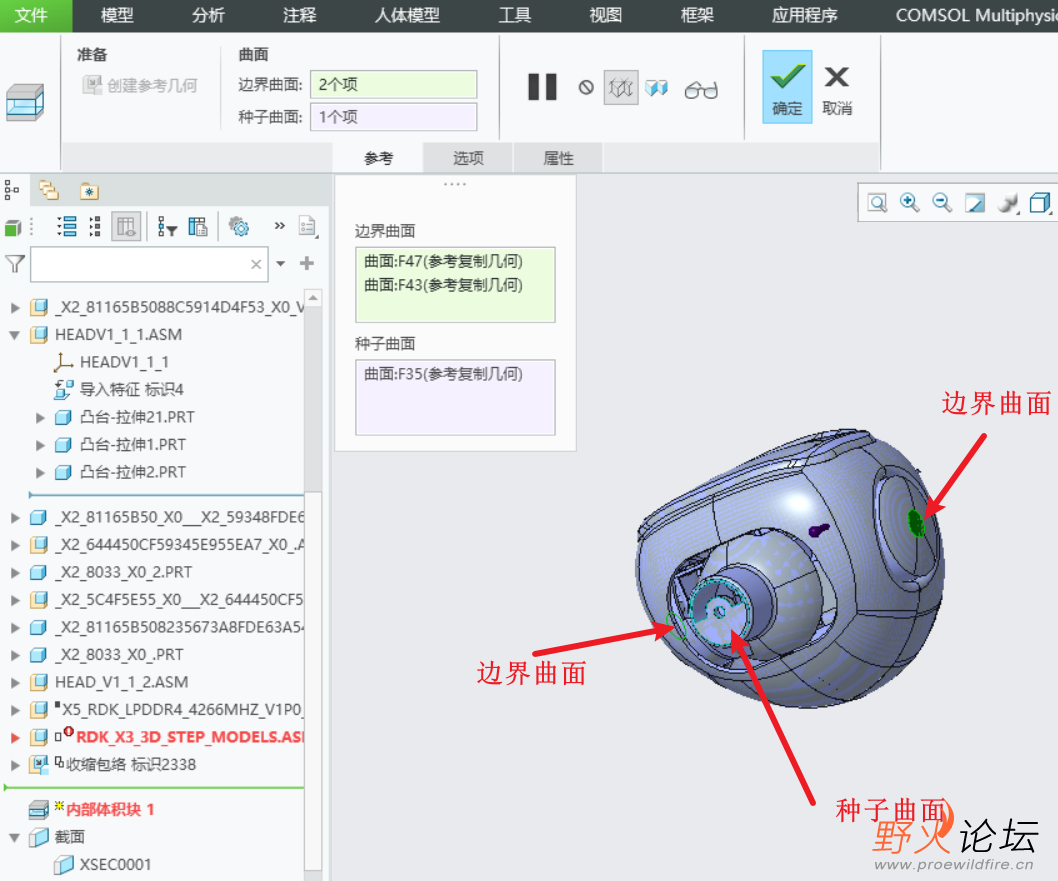Toggle the tree columns display icon

(126, 226)
